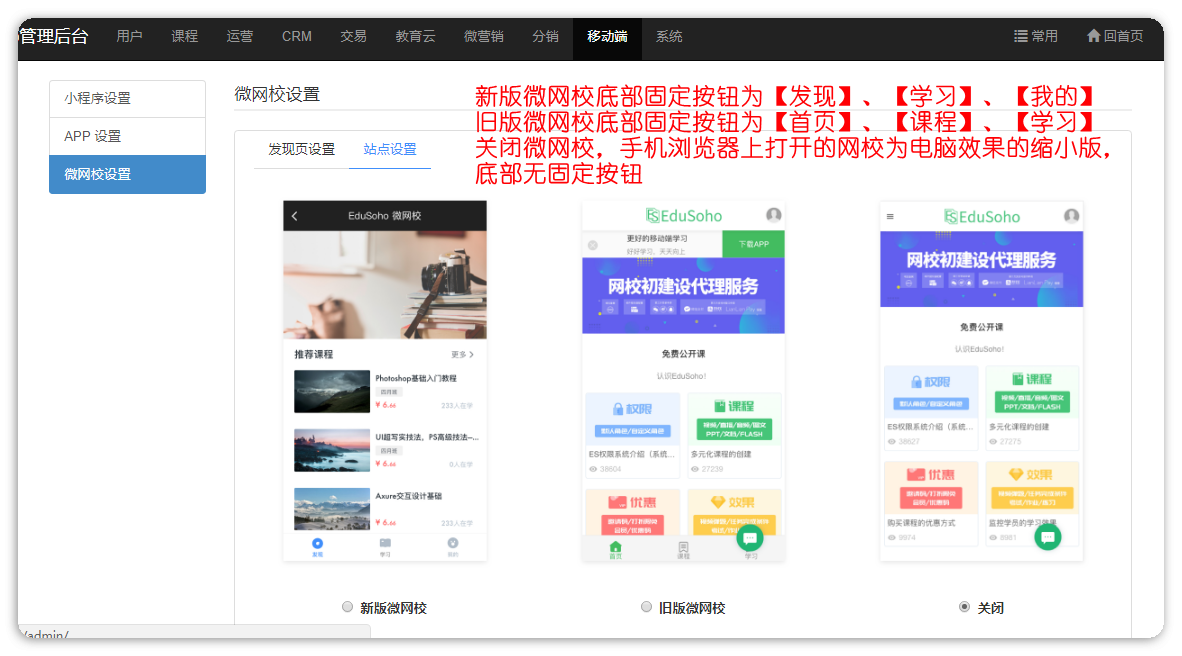Viewport: 1182px width, 656px height.
Task: Click the green 首页 home icon in the old-version preview
Action: coord(615,547)
